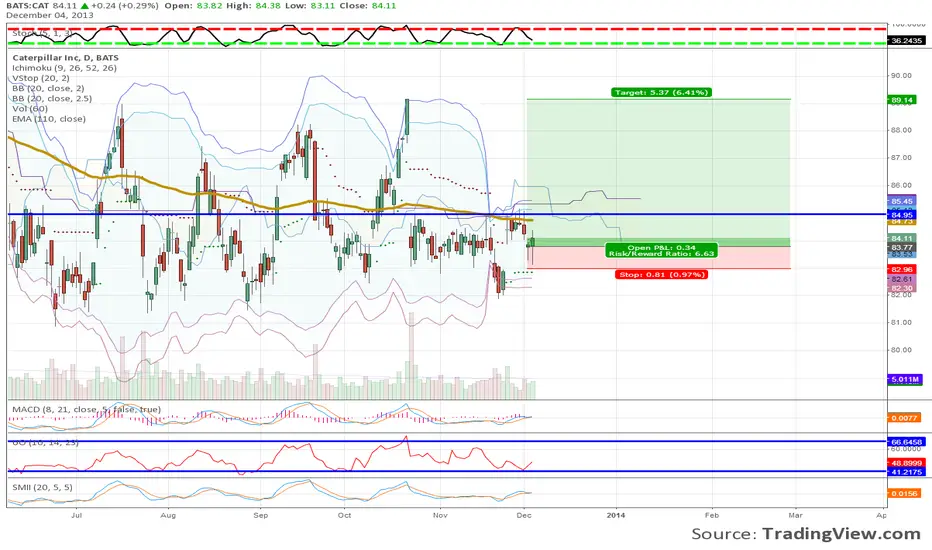
Task: Select the Vol (60) legend entry
Action: 30,108
